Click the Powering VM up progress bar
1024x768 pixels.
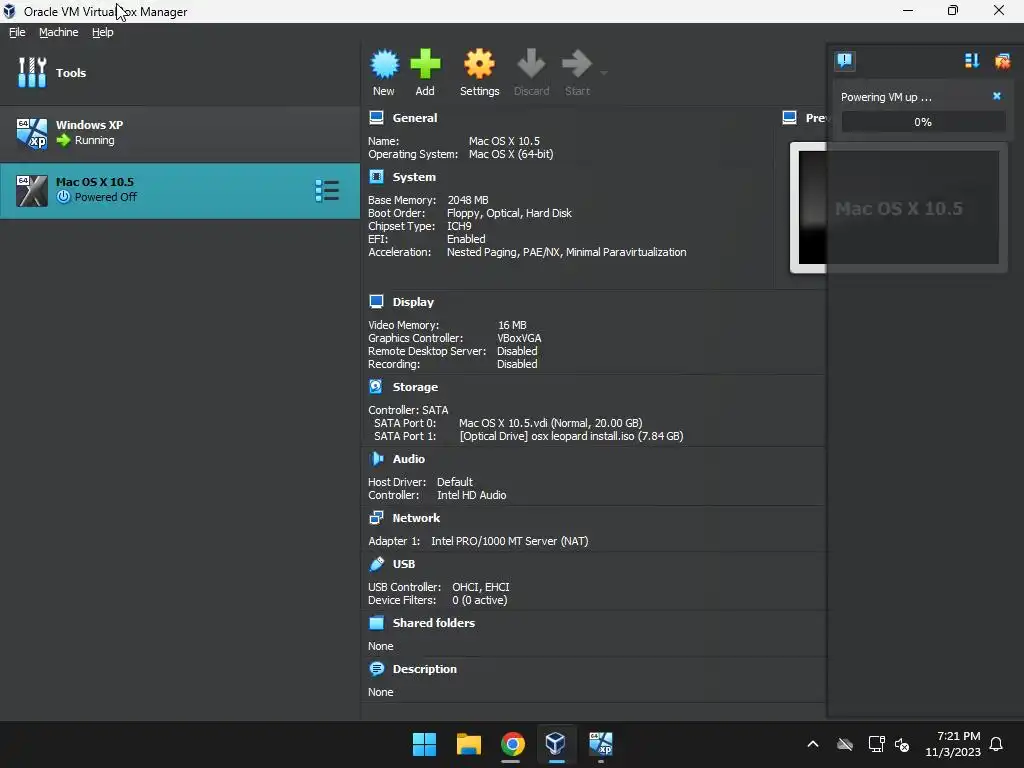(x=923, y=122)
